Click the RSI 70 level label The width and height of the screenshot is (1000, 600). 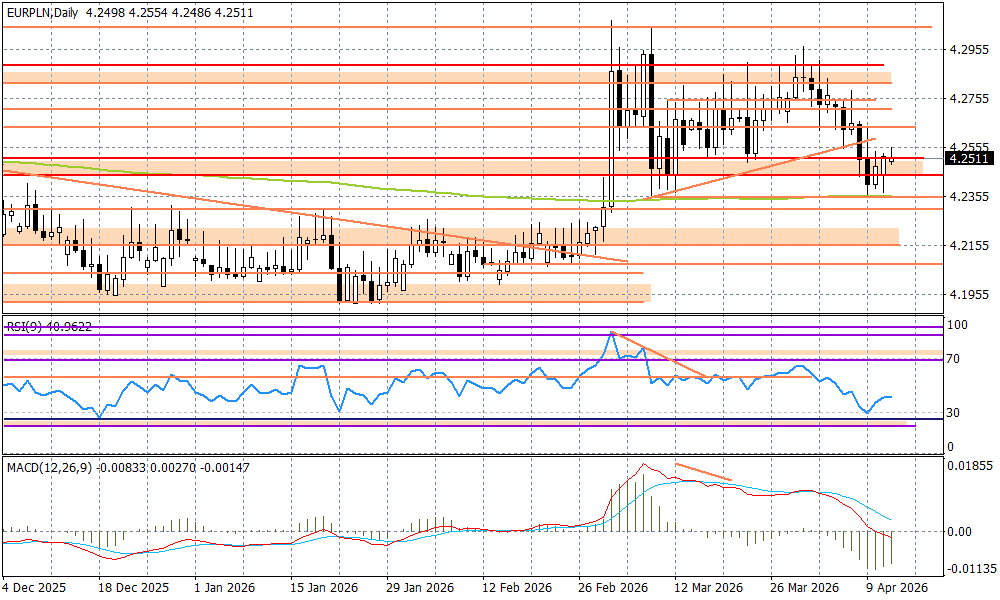pyautogui.click(x=955, y=358)
